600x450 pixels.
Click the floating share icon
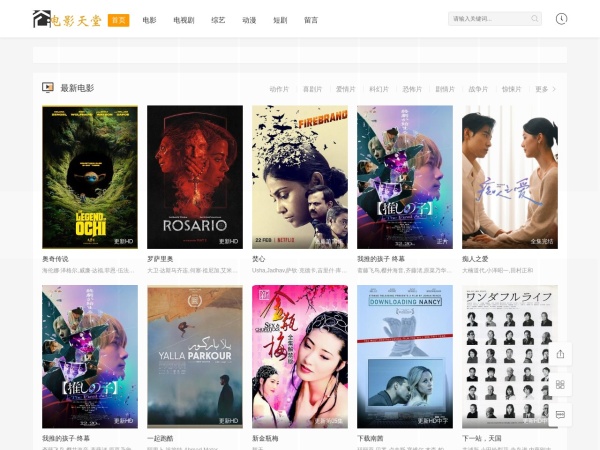tap(560, 354)
